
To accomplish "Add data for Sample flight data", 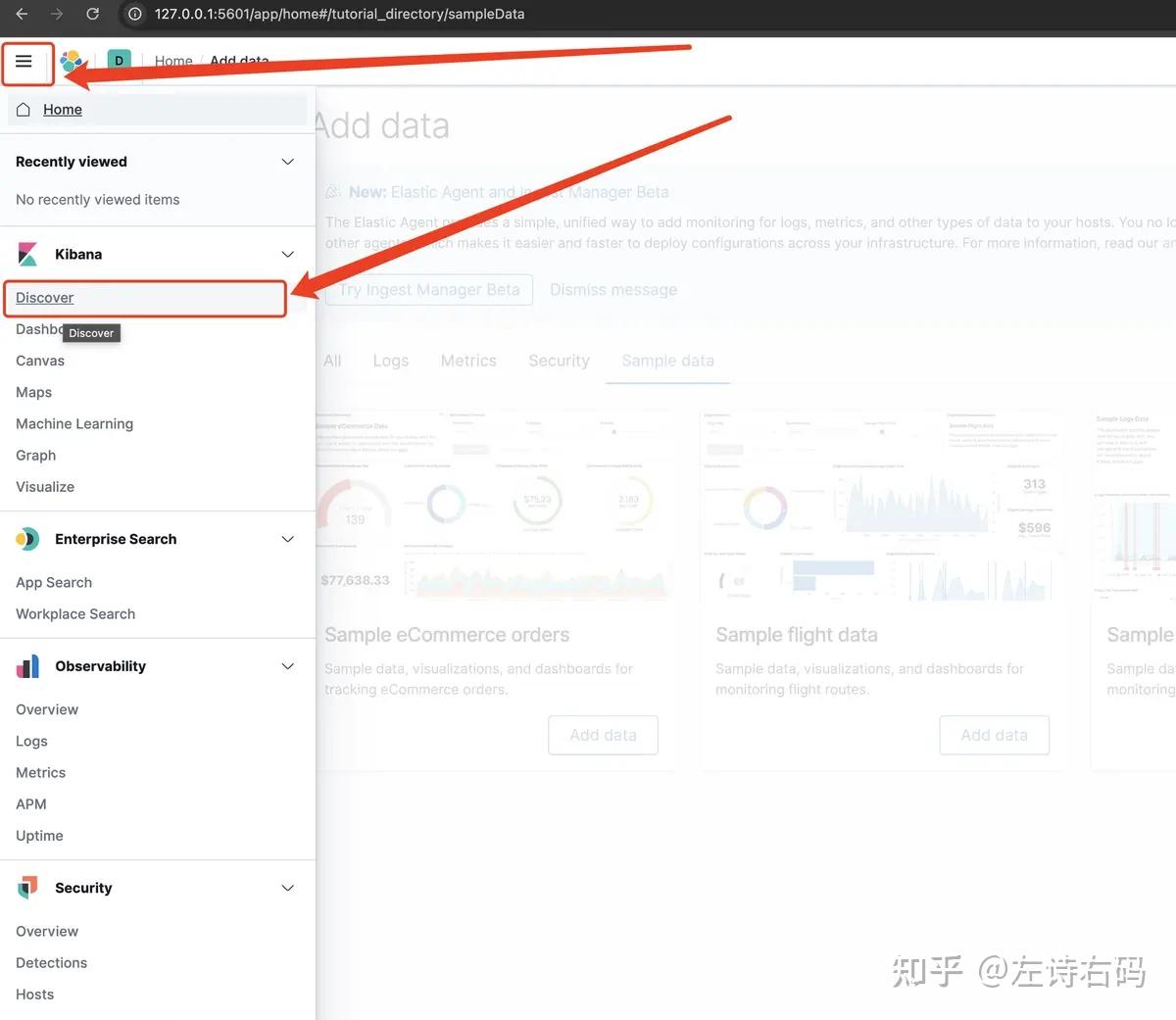I will (995, 735).
